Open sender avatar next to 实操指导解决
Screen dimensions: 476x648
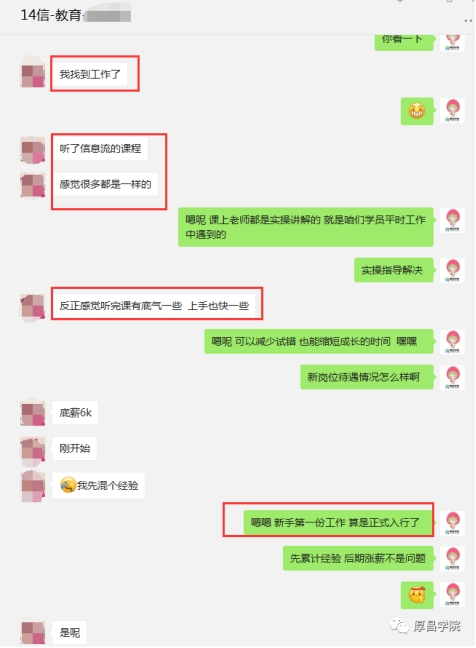(452, 270)
